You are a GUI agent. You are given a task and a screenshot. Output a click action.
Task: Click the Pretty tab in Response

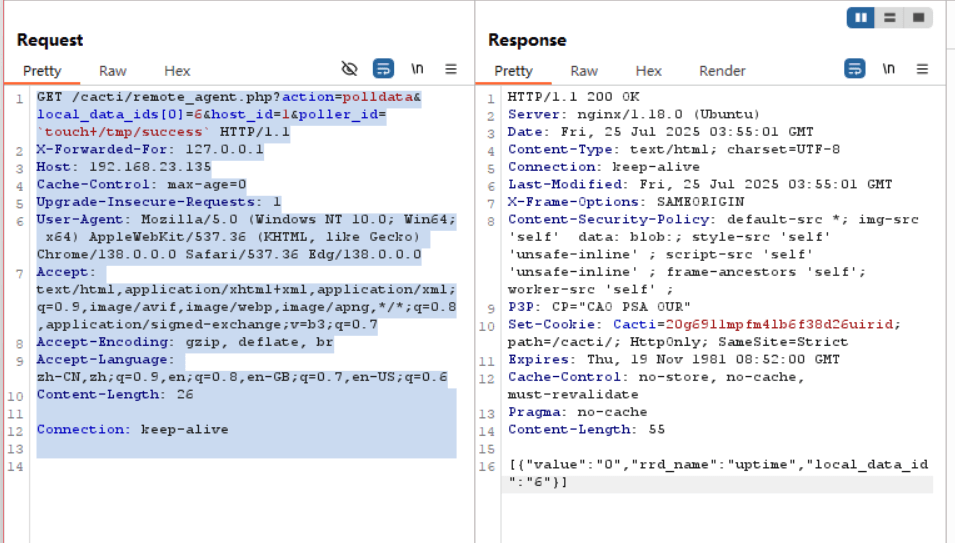click(x=513, y=71)
